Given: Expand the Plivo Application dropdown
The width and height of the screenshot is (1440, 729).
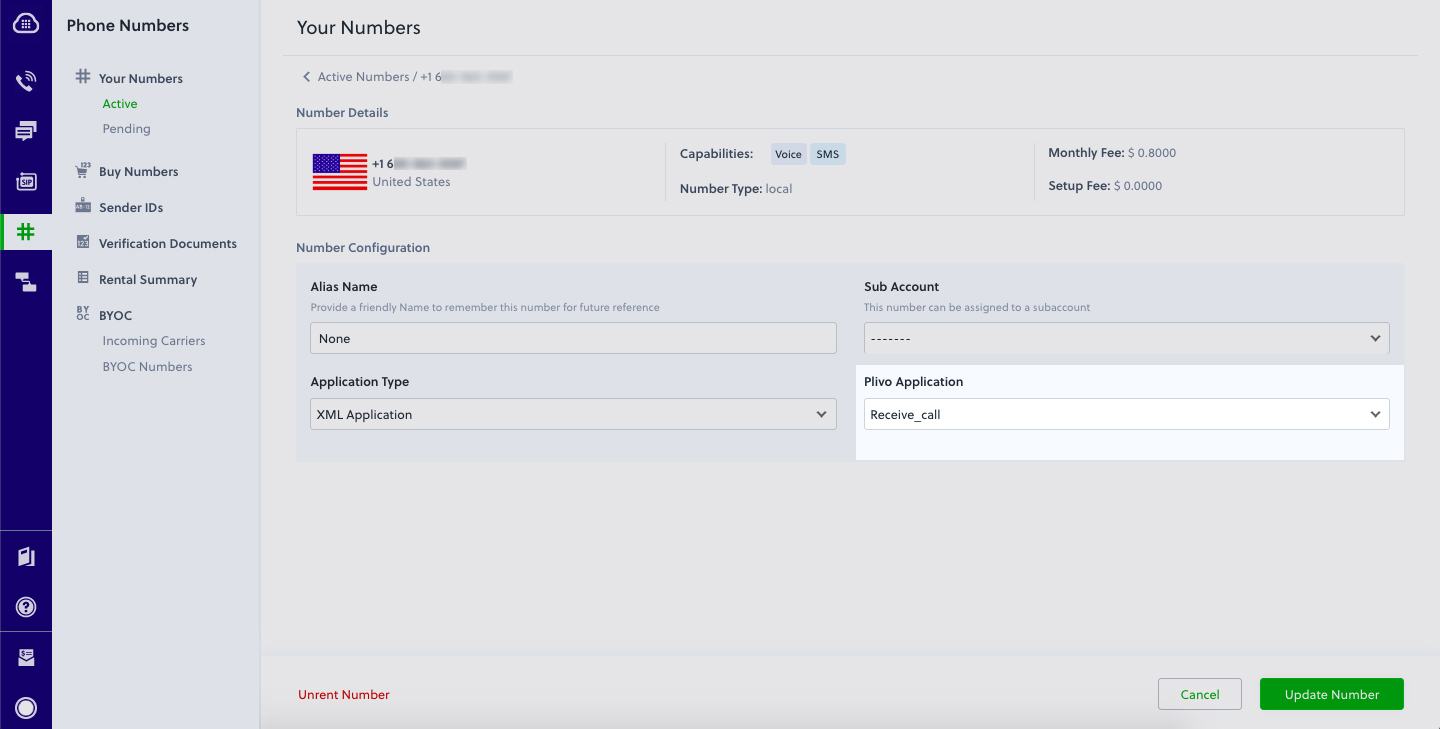Looking at the screenshot, I should [x=1126, y=414].
